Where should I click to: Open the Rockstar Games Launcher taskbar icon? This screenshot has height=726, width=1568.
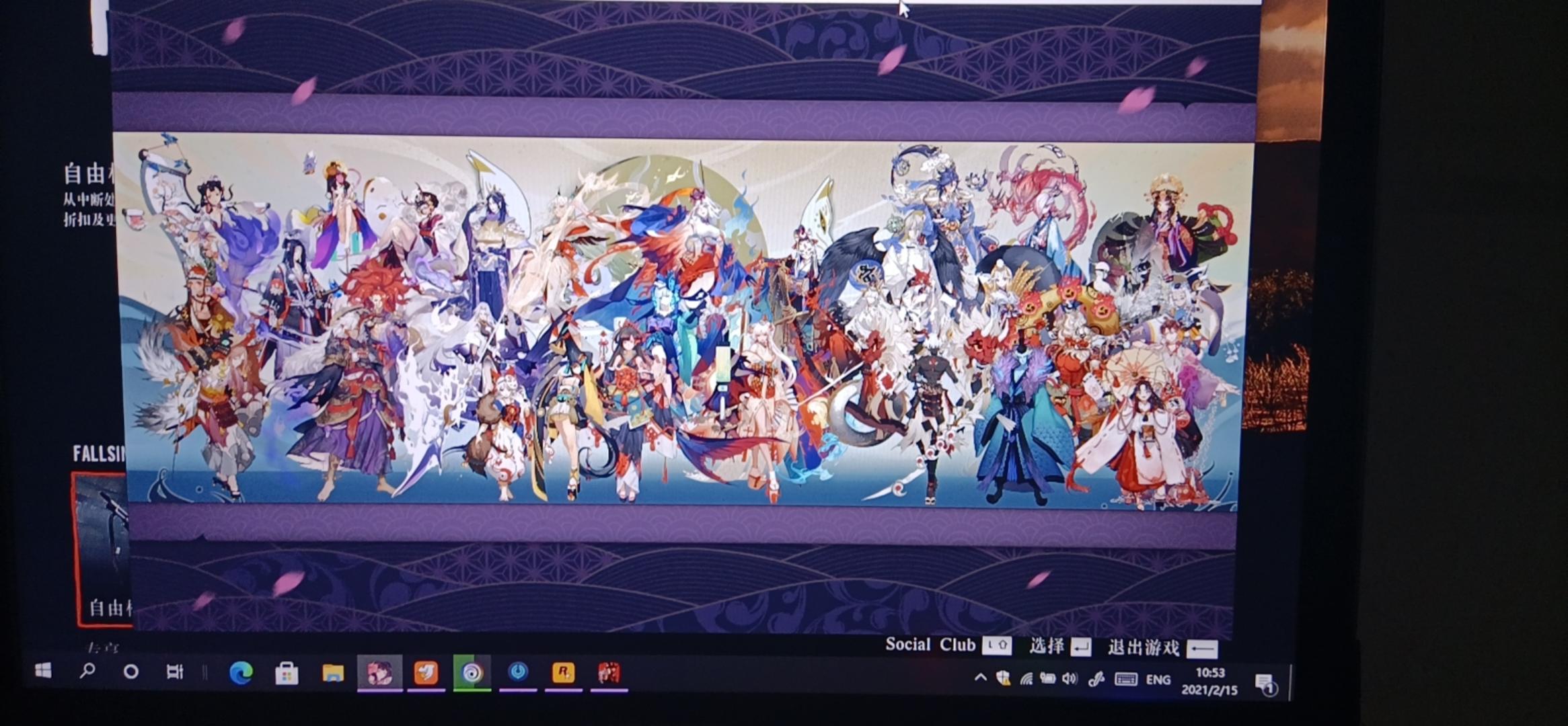click(562, 673)
